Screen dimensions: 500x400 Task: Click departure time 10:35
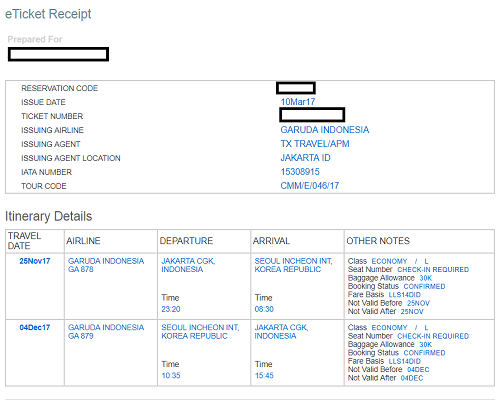click(x=171, y=375)
